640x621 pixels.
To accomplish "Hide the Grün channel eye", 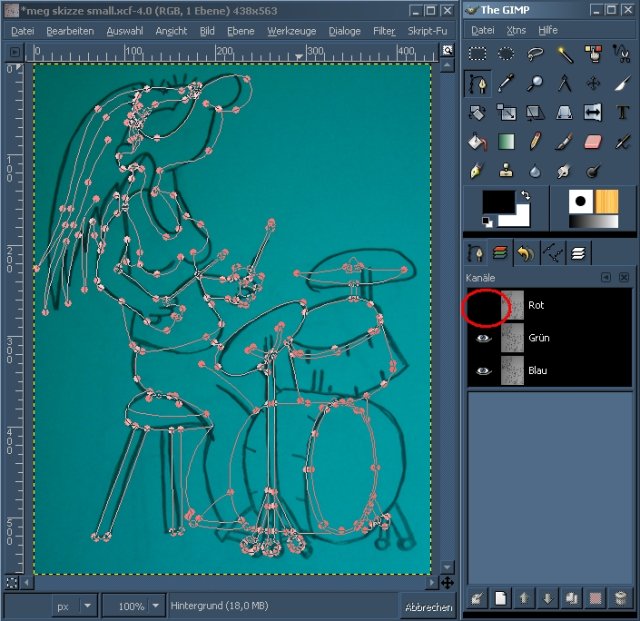I will [x=483, y=338].
